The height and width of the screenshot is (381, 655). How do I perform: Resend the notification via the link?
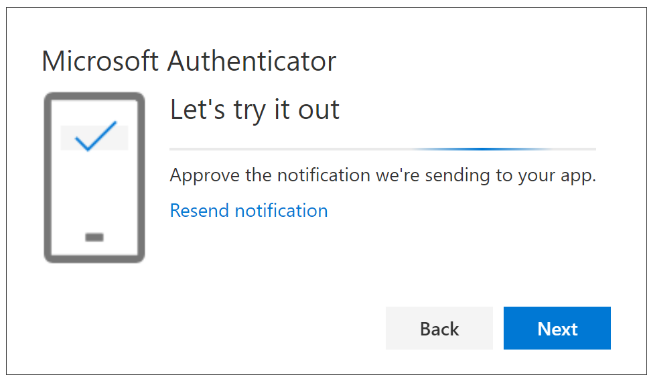(249, 211)
